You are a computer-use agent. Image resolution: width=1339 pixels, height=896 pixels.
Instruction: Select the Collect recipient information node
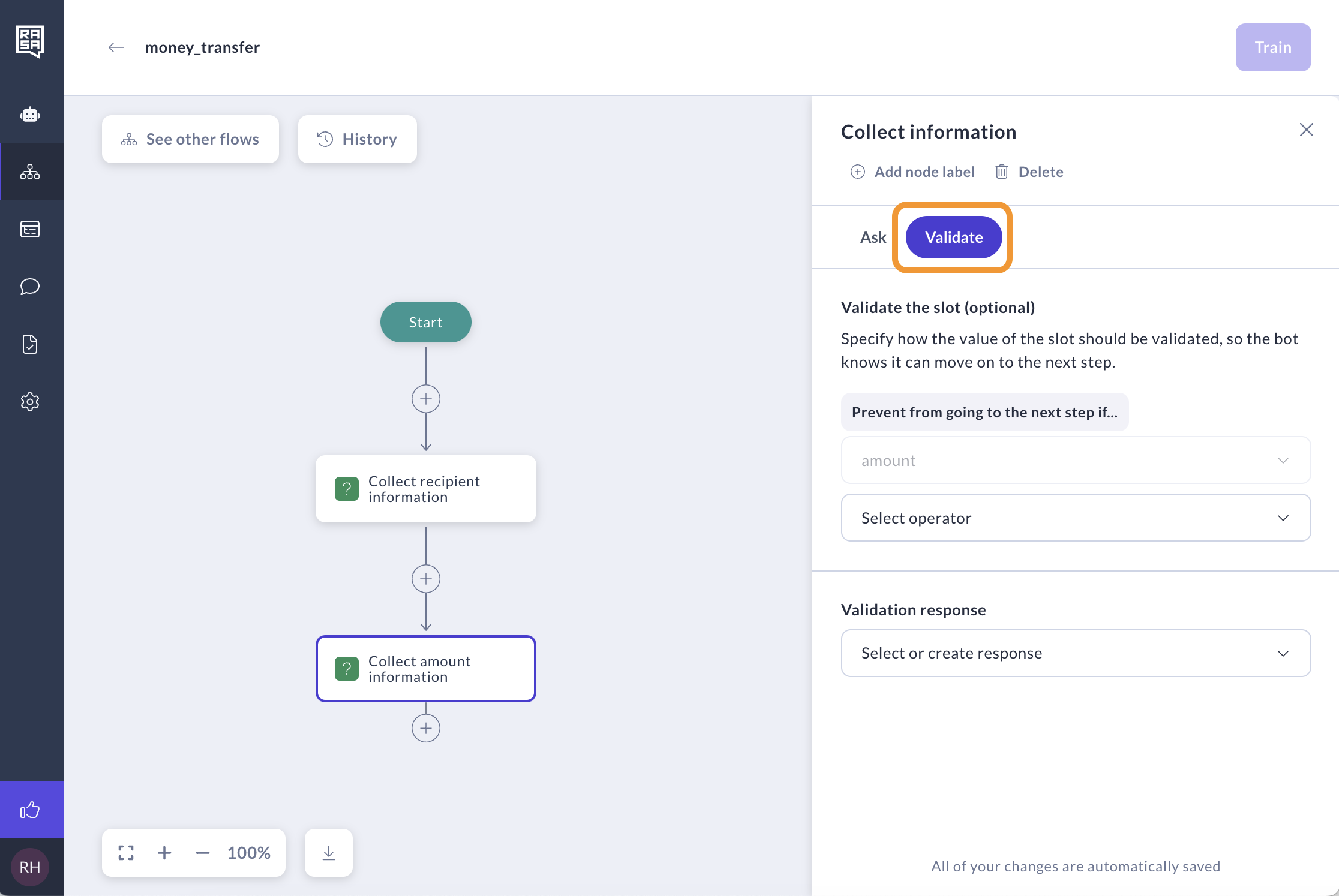click(x=425, y=489)
